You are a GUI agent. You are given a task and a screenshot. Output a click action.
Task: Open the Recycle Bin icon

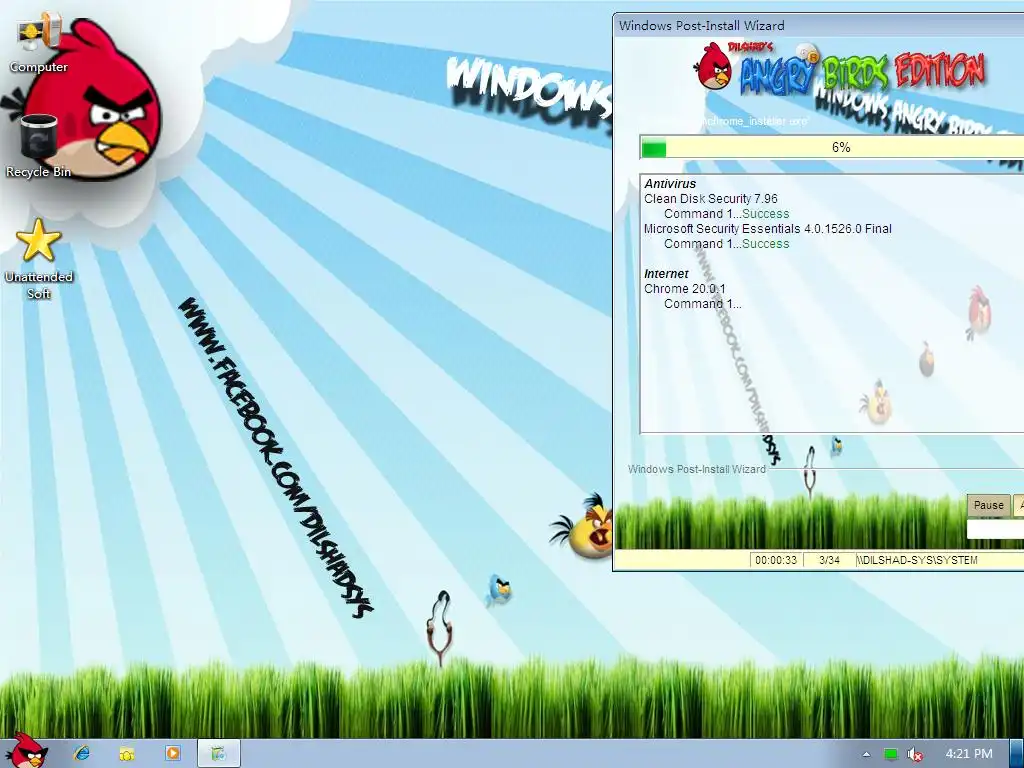pyautogui.click(x=39, y=146)
